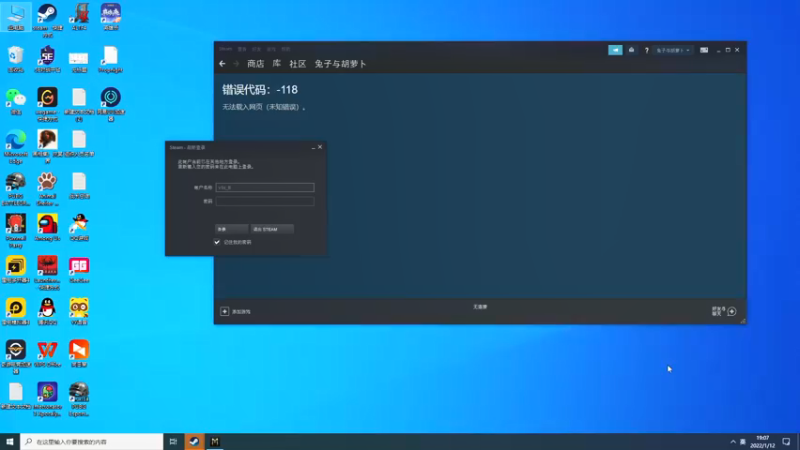Select the Recycle Bin desktop icon

(16, 59)
